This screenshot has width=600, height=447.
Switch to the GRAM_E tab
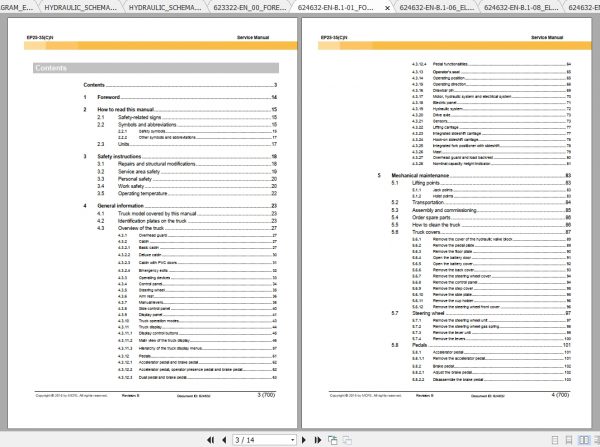[x=17, y=7]
